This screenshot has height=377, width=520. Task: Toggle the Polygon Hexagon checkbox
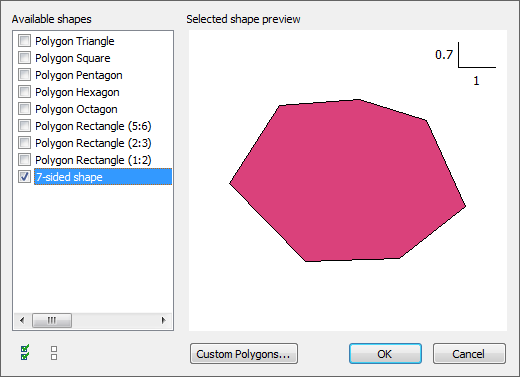click(24, 92)
